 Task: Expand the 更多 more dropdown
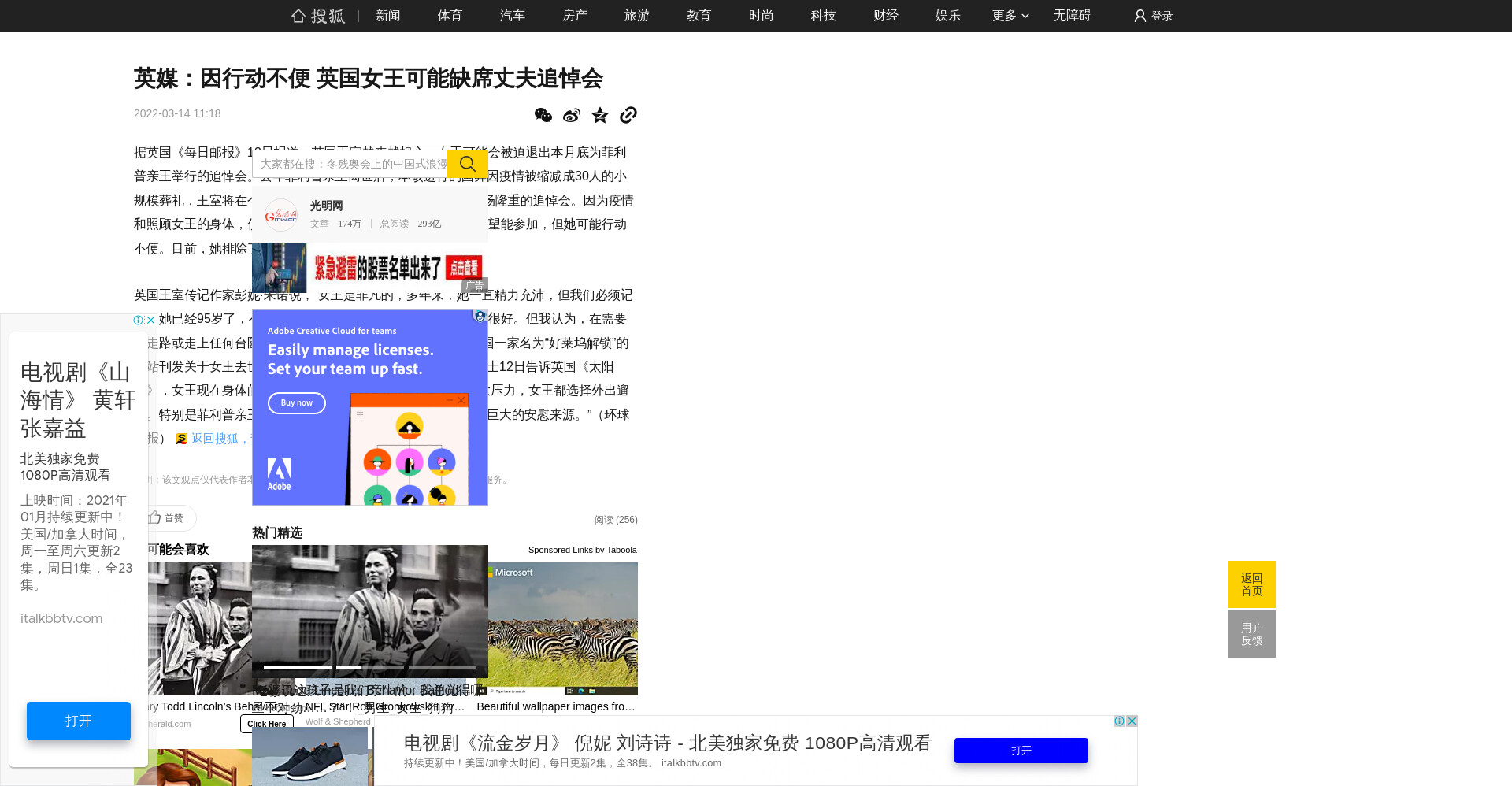tap(1010, 16)
